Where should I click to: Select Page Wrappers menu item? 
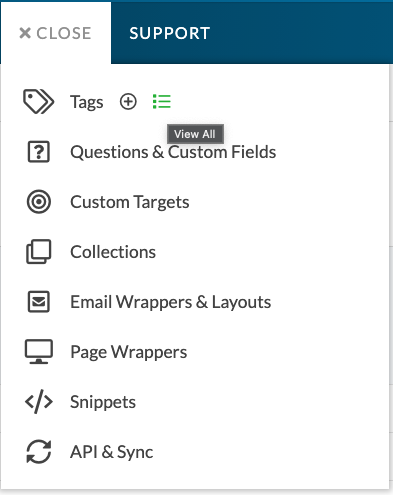129,352
